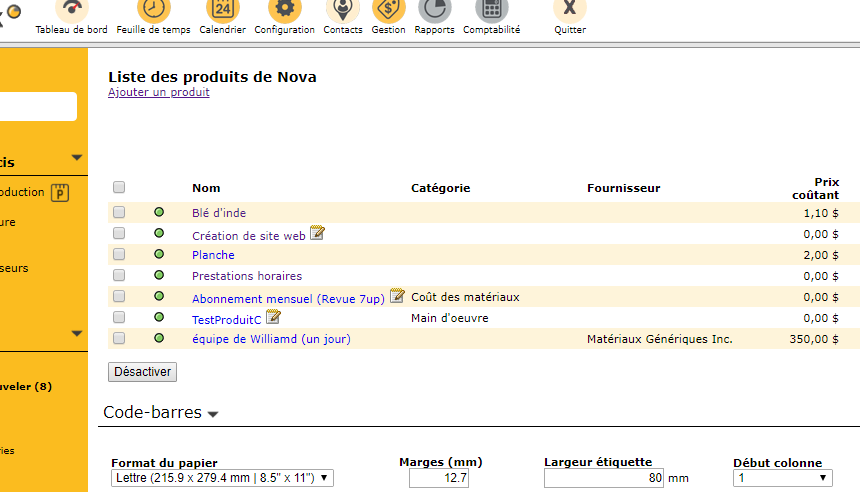Open the Comptabilité calculator icon

coord(491,10)
